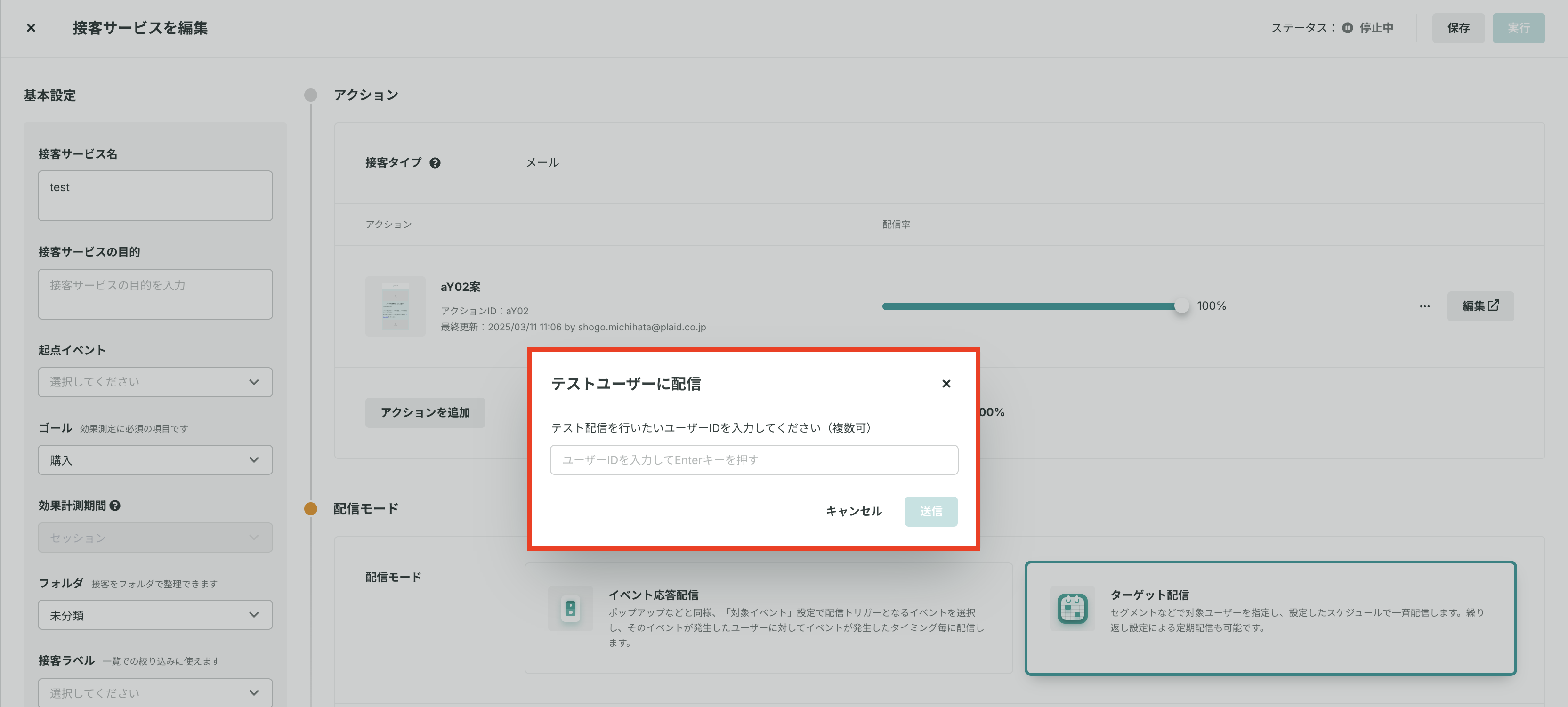Viewport: 1568px width, 707px height.
Task: Select the ターゲット配信 delivery mode card
Action: pyautogui.click(x=1270, y=618)
